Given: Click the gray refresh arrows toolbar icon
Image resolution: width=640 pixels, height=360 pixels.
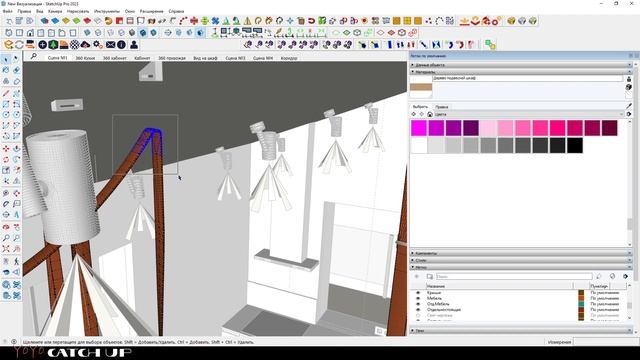Looking at the screenshot, I should point(19,44).
